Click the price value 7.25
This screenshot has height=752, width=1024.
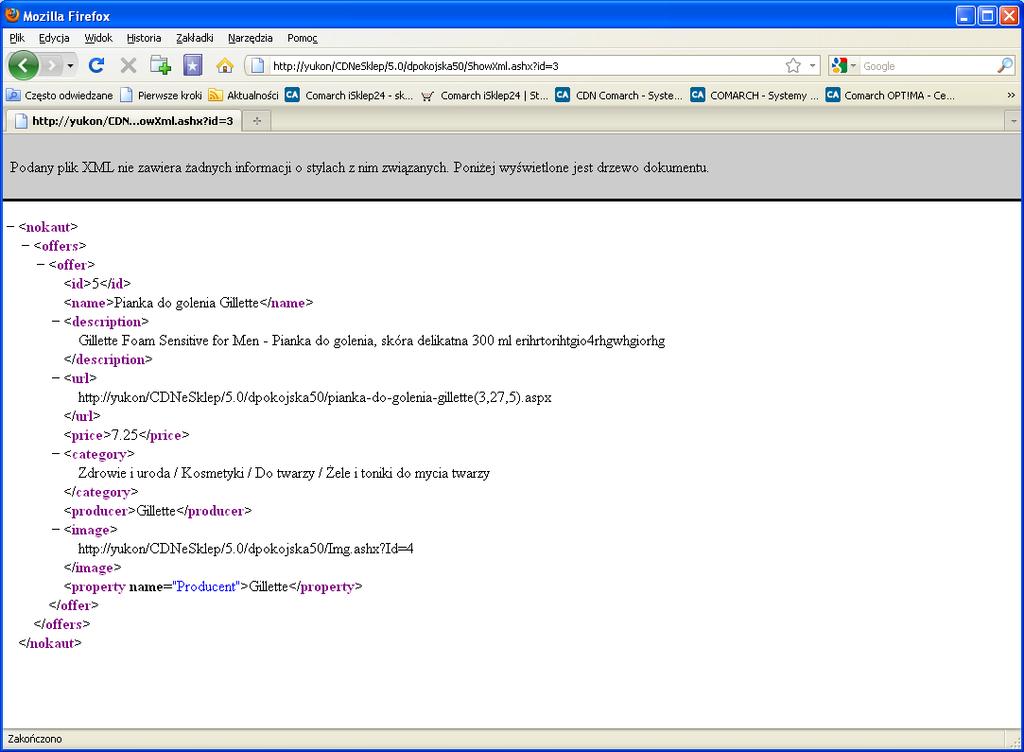[x=125, y=435]
